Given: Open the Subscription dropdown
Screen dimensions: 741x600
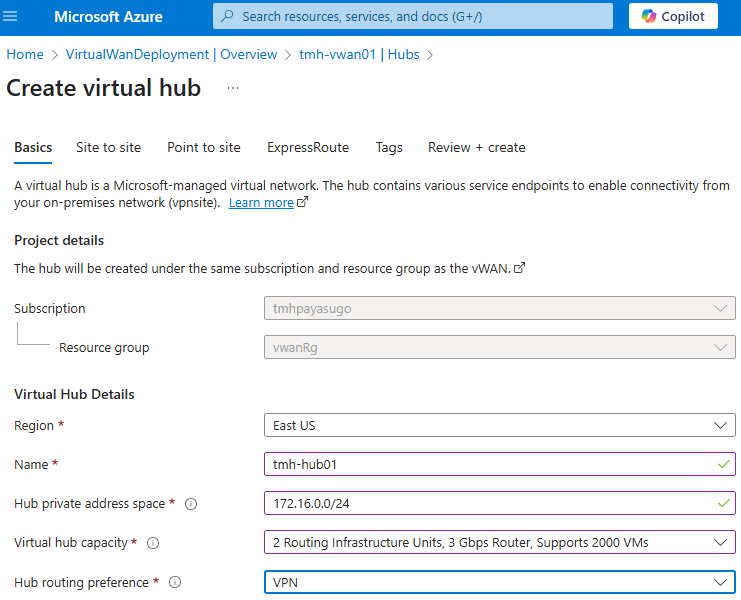Looking at the screenshot, I should 500,309.
